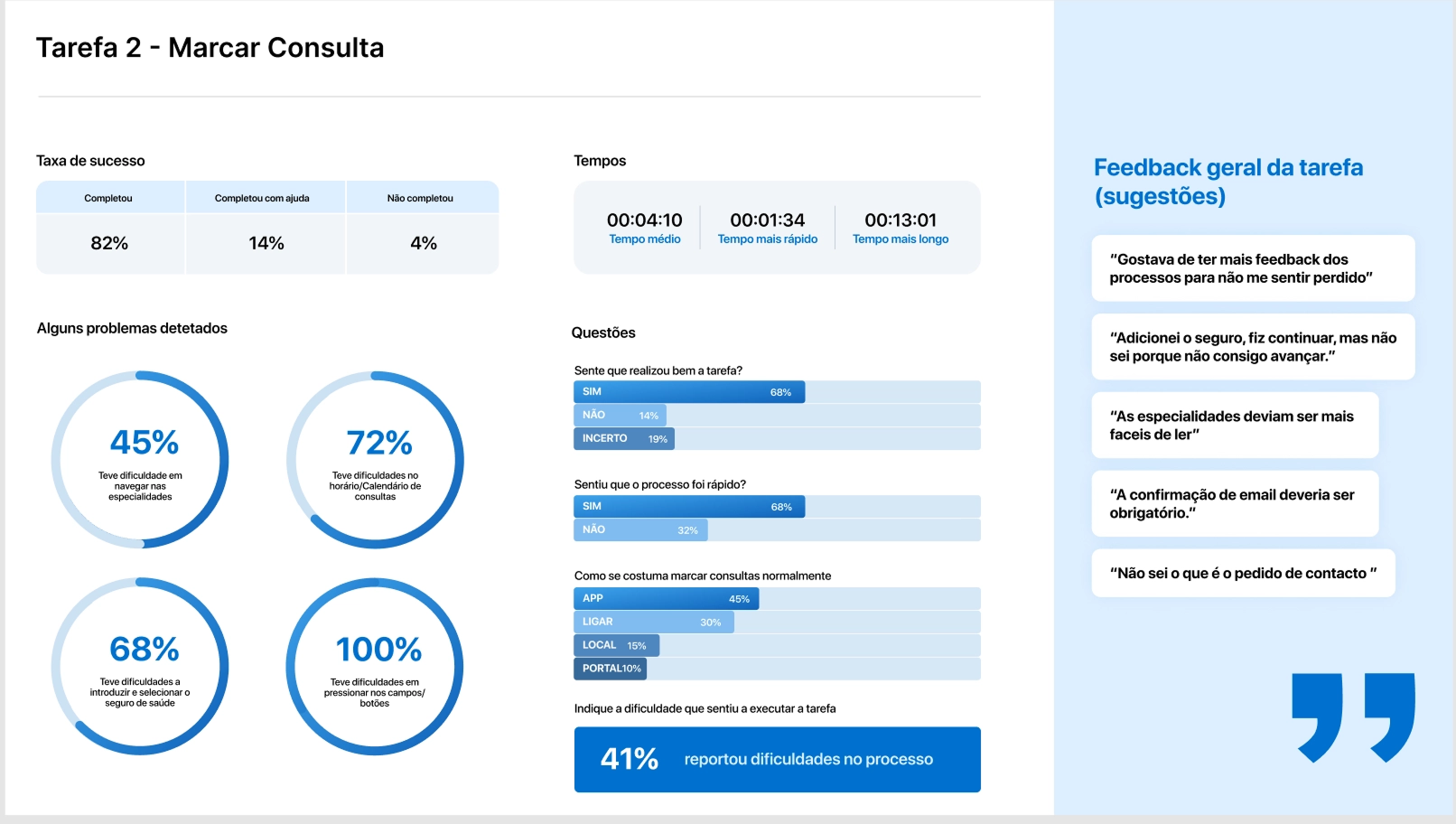Screen dimensions: 1456x824
Task: Click the INCERTO 19% bar
Action: click(624, 439)
